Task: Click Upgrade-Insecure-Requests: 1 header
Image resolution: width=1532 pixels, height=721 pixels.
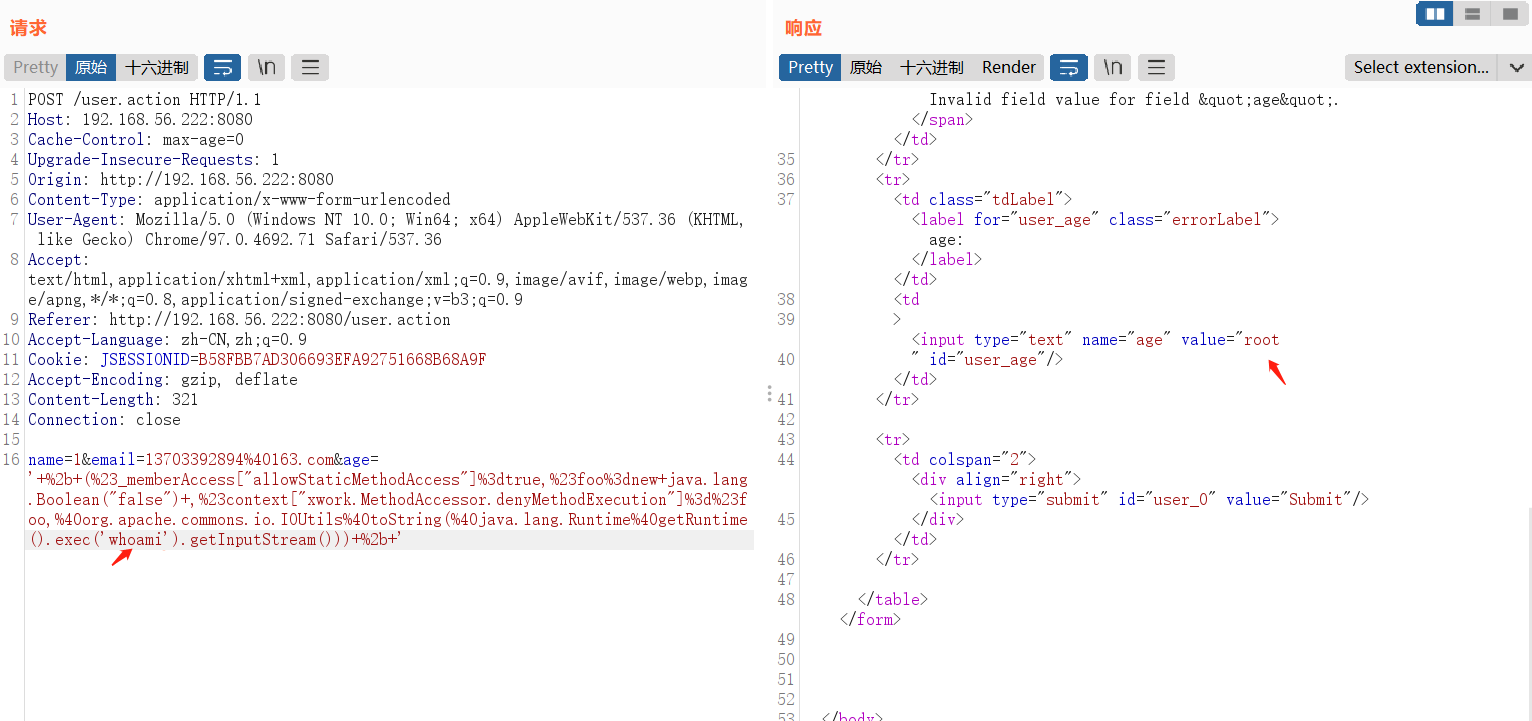Action: point(154,159)
